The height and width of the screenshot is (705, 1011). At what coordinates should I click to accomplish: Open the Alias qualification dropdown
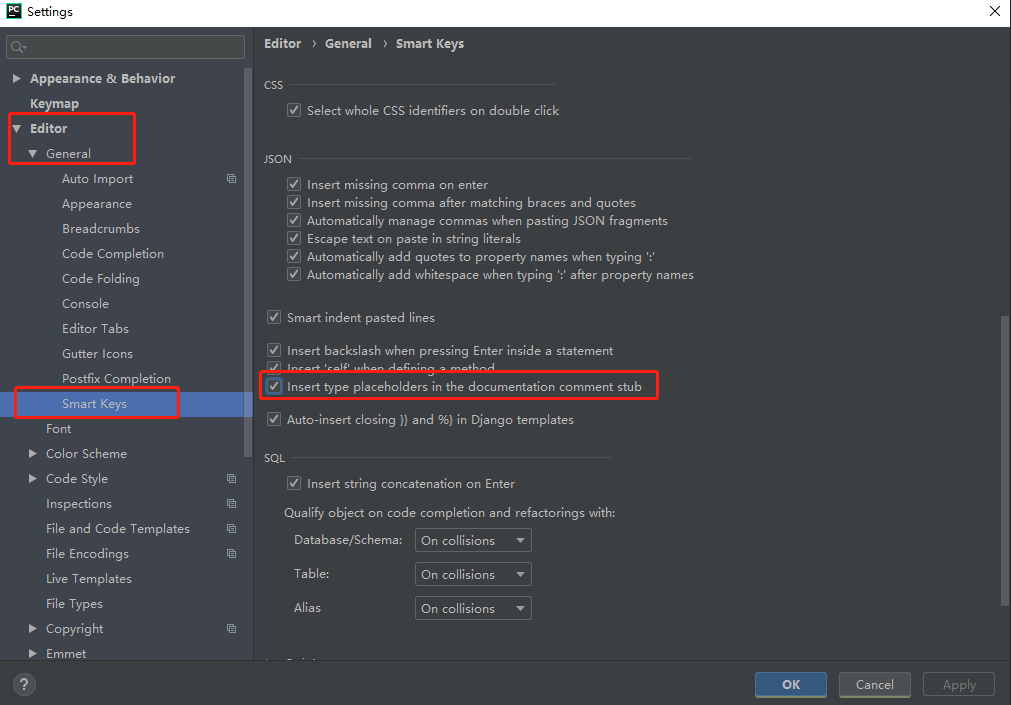(473, 609)
